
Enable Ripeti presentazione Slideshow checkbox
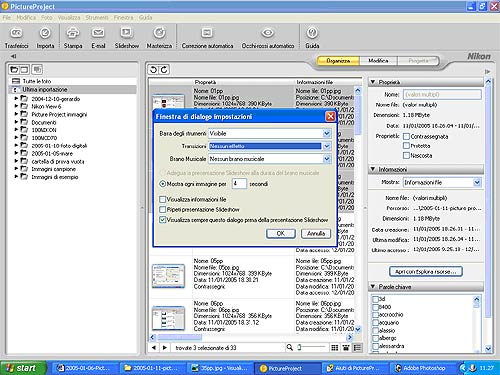pos(163,209)
